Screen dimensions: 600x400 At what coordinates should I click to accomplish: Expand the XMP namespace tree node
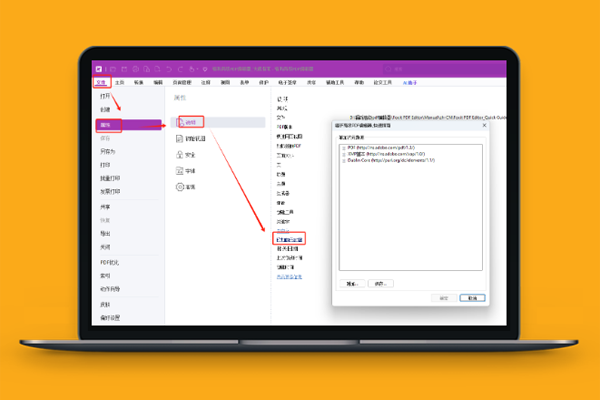point(343,154)
